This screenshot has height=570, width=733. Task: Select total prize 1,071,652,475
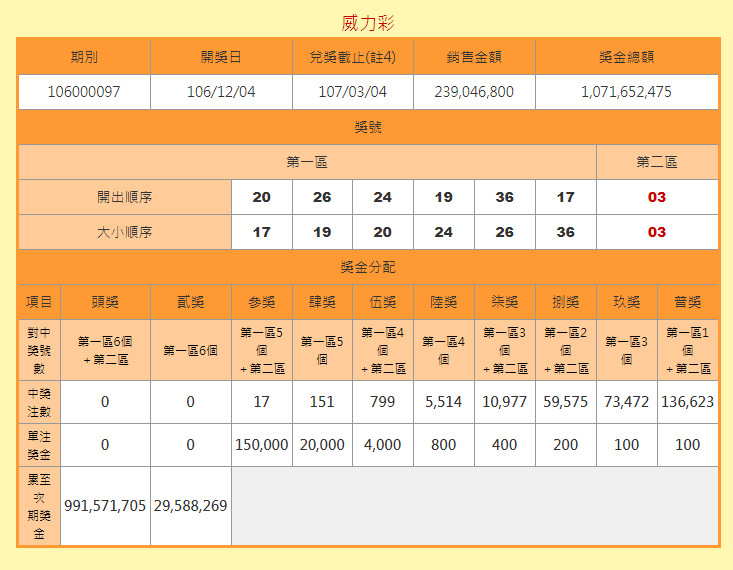coord(626,92)
